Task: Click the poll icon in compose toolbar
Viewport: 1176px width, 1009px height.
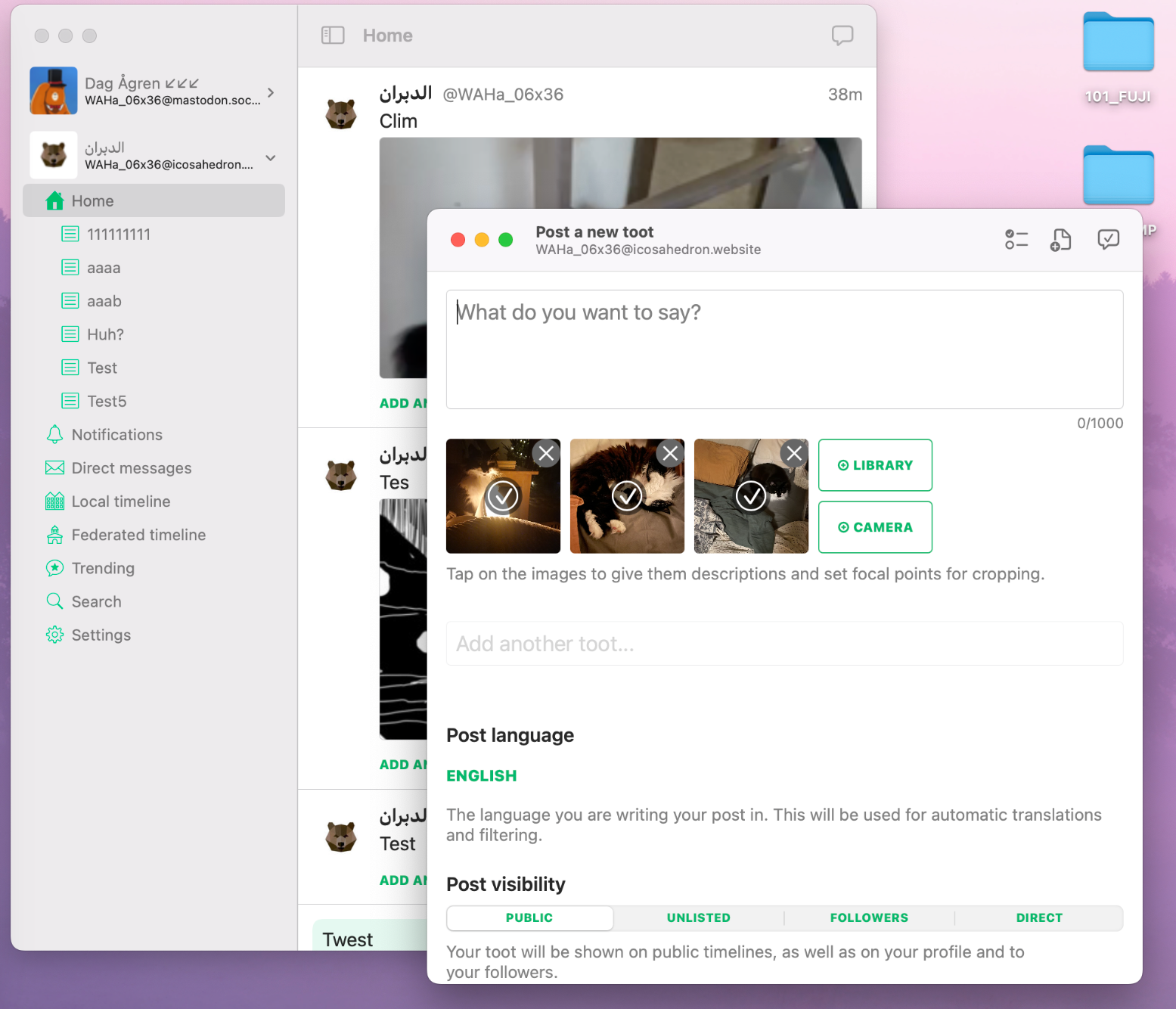Action: coord(1016,240)
